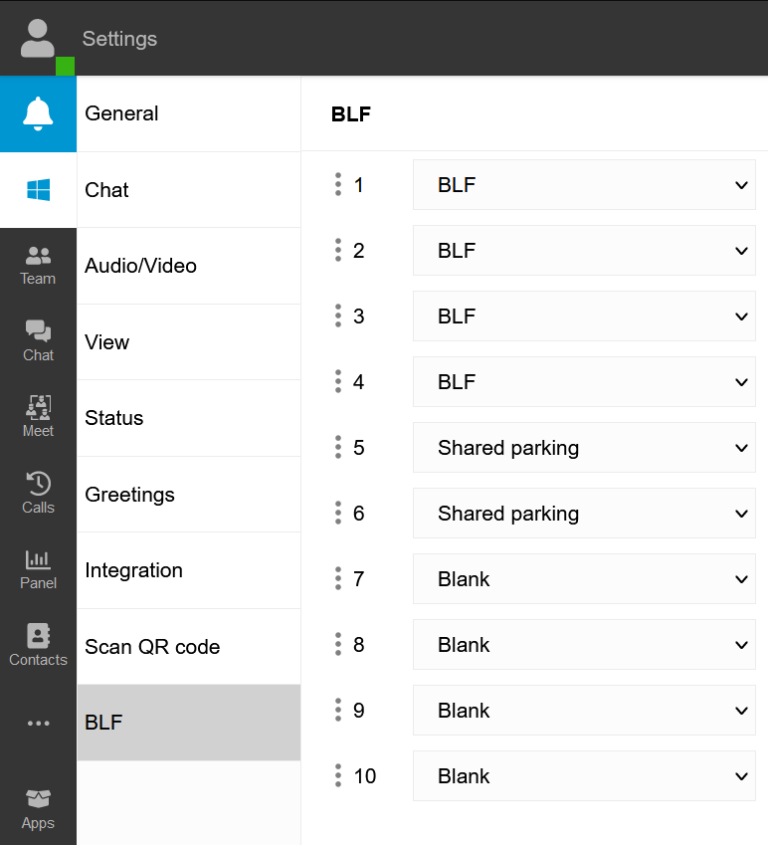Image resolution: width=768 pixels, height=845 pixels.
Task: Open the Meet section
Action: coord(38,417)
